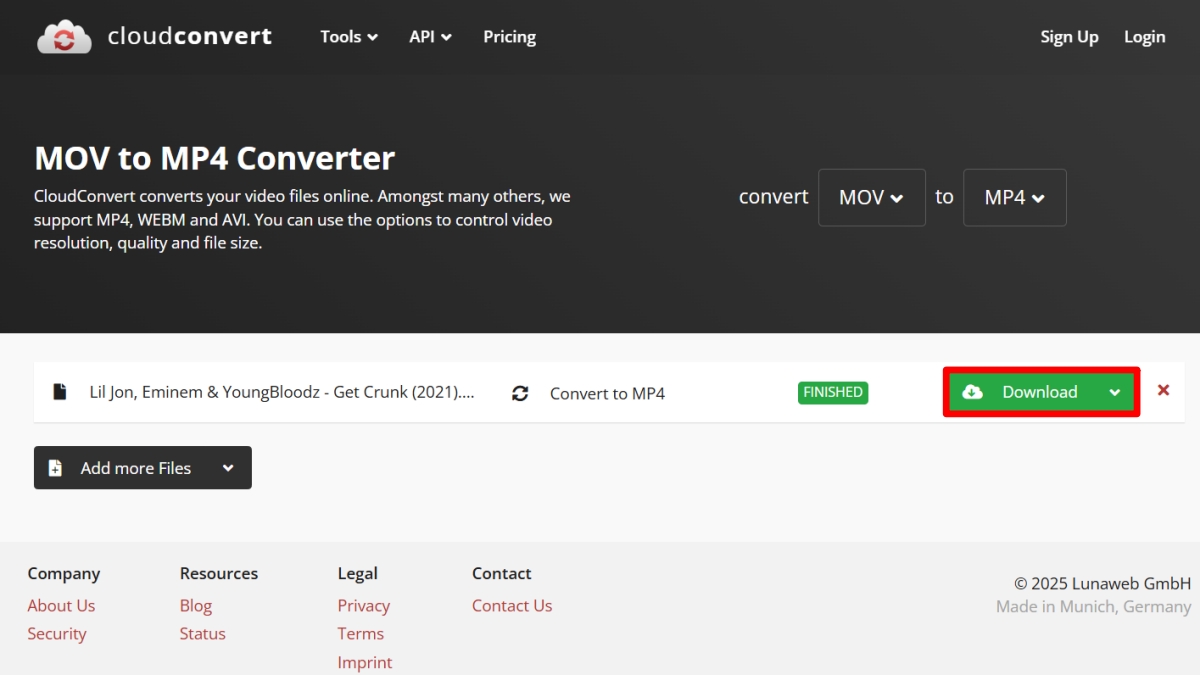Click the cloudconvert wordmark text
Screen dimensions: 1200x675
(x=189, y=37)
